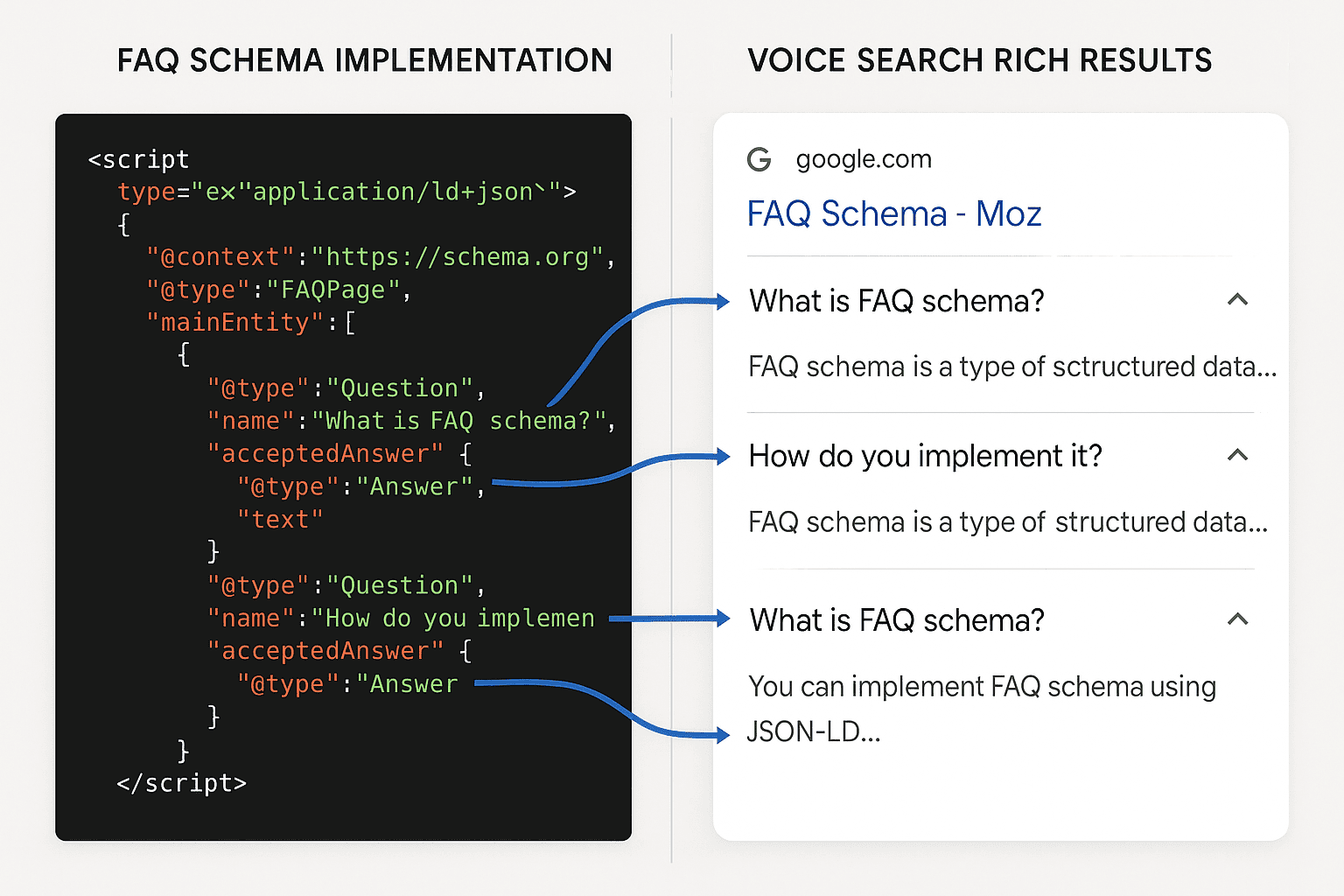Screen dimensions: 1344x896
Task: Click the "name":"What is FAQ schema?" code line
Action: pyautogui.click(x=411, y=421)
